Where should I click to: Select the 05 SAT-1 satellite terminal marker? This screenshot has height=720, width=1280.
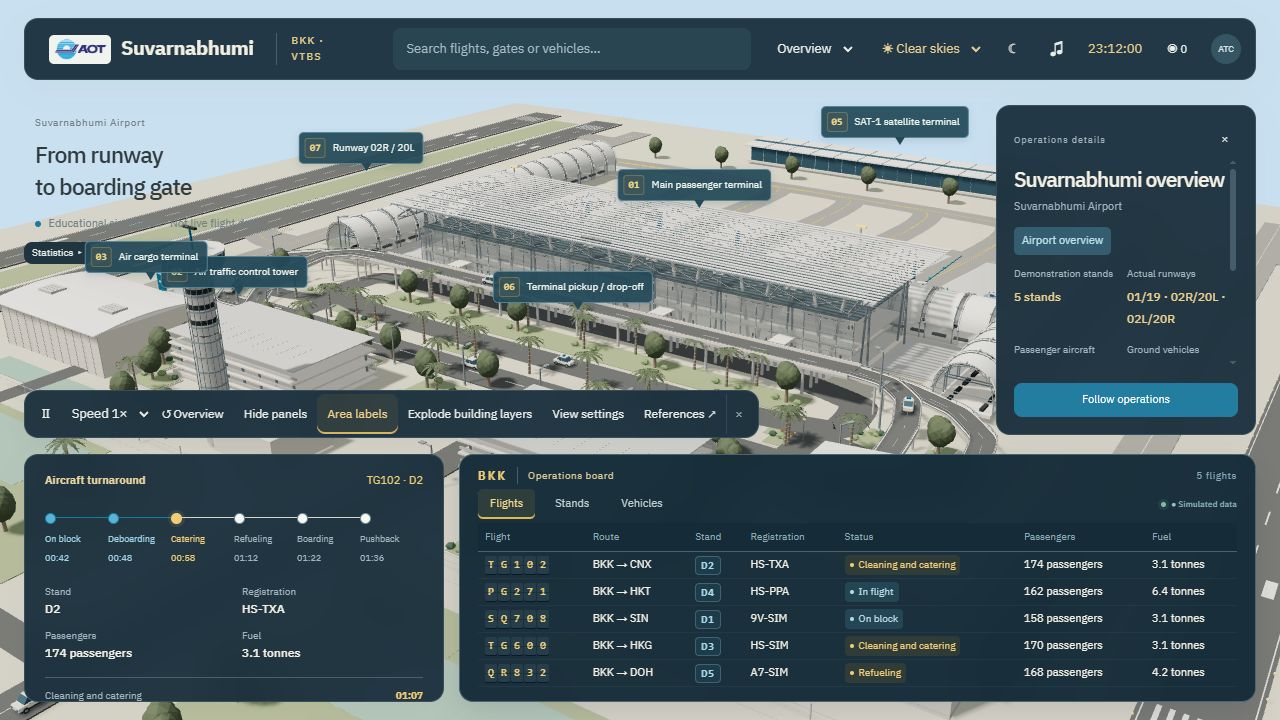(895, 122)
